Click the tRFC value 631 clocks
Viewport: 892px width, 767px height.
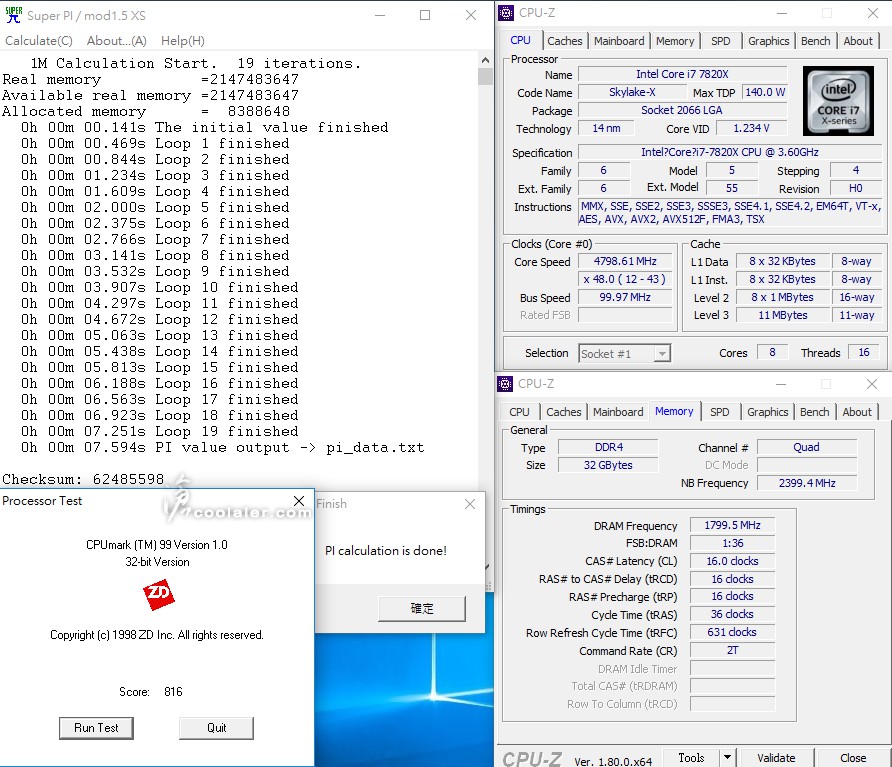click(732, 632)
